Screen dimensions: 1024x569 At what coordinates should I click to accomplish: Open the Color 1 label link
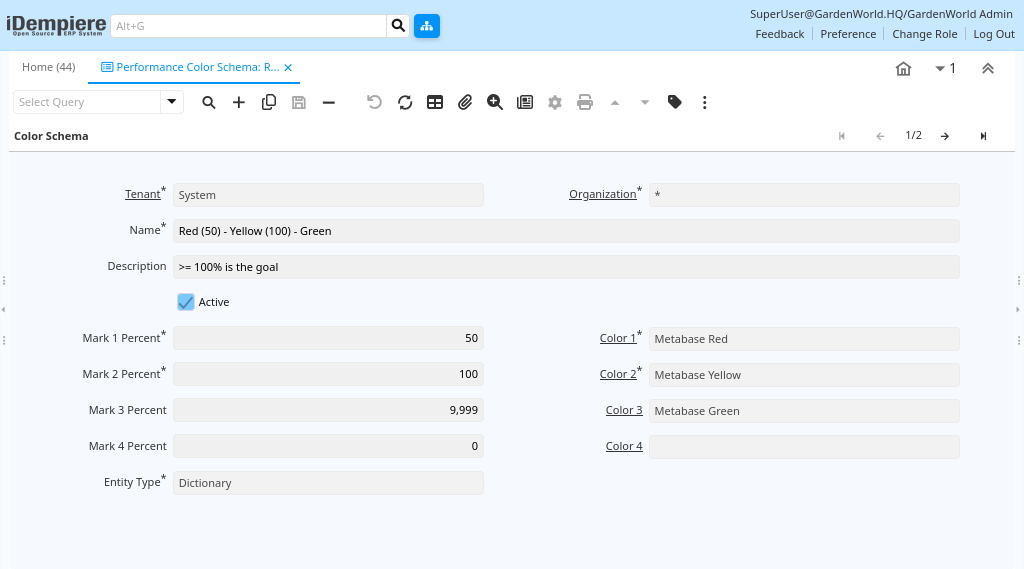pos(618,338)
